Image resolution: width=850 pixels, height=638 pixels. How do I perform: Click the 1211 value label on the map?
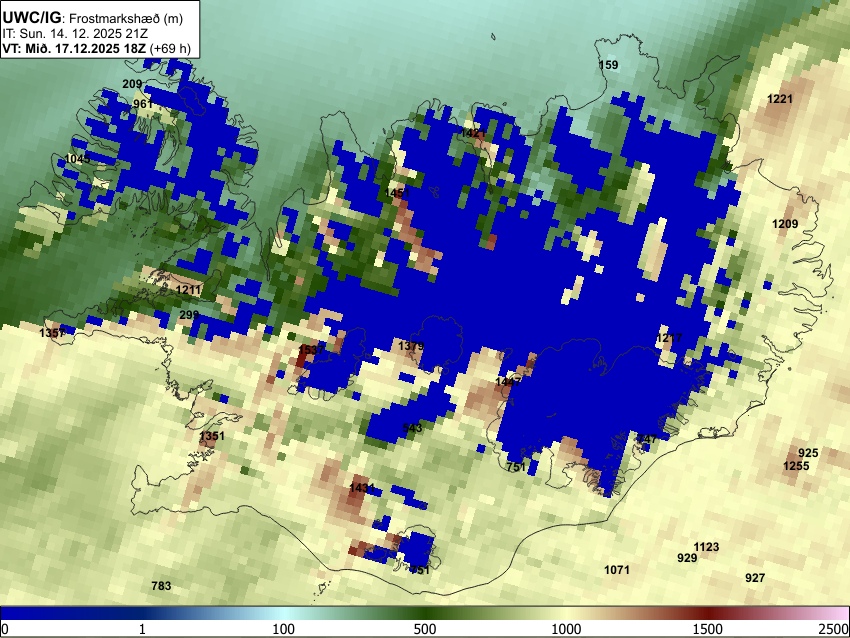(x=188, y=290)
